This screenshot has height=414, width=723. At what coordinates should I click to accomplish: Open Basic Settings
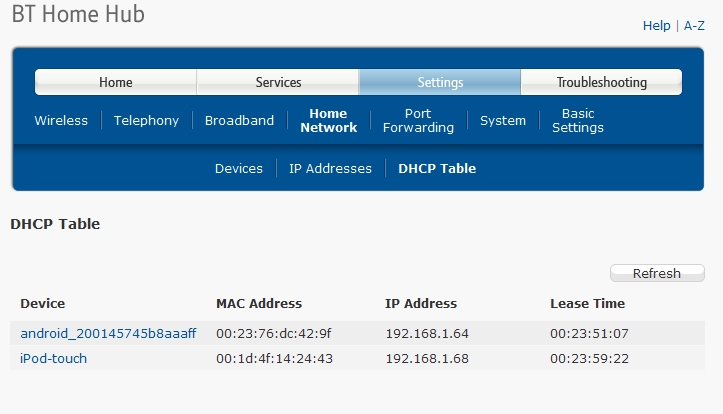[x=578, y=120]
